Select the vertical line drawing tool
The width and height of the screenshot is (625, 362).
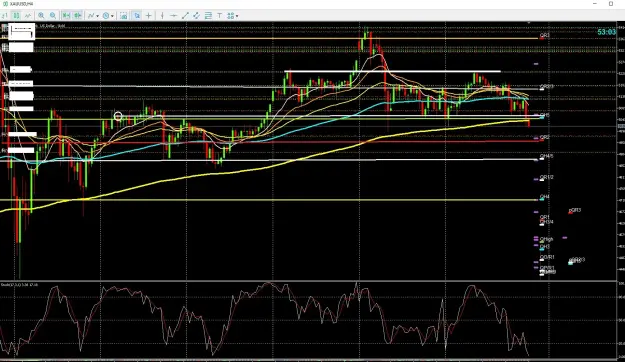pos(162,16)
